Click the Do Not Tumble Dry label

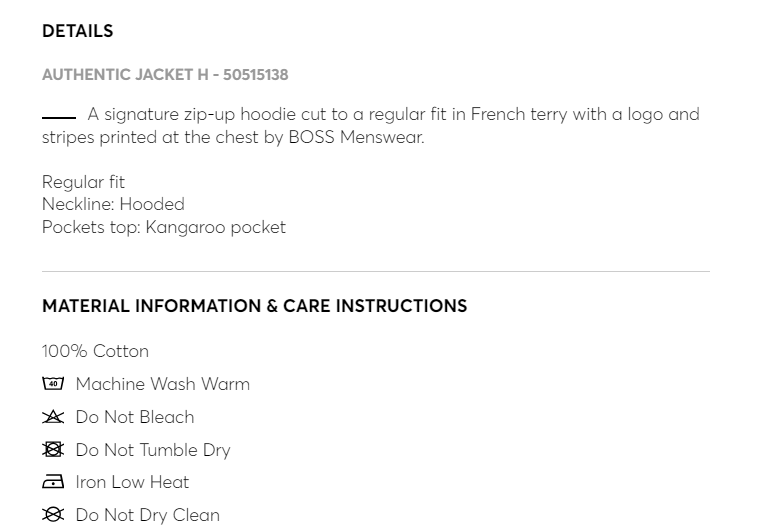[x=153, y=450]
